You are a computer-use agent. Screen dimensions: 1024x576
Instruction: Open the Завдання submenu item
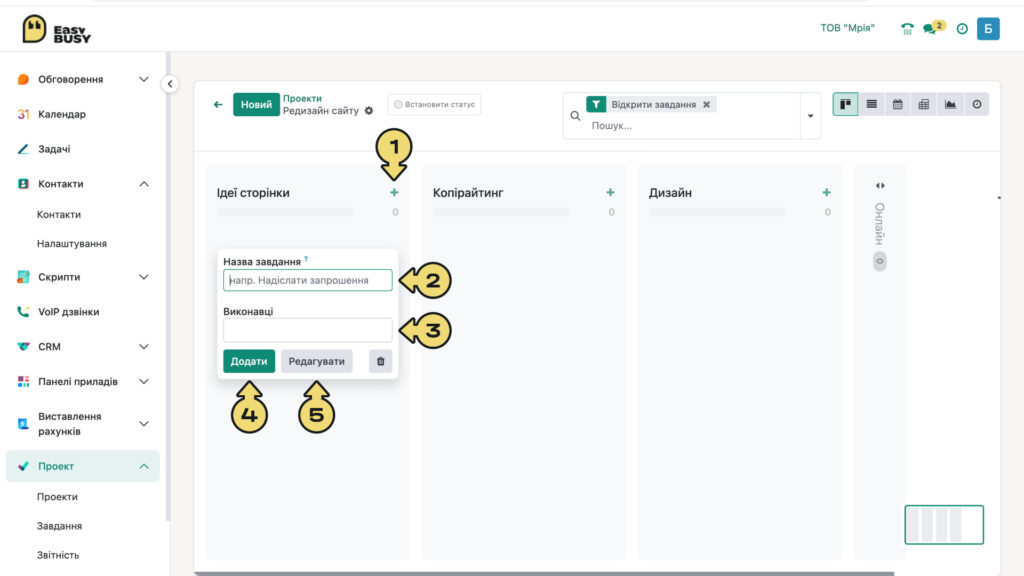(x=59, y=526)
